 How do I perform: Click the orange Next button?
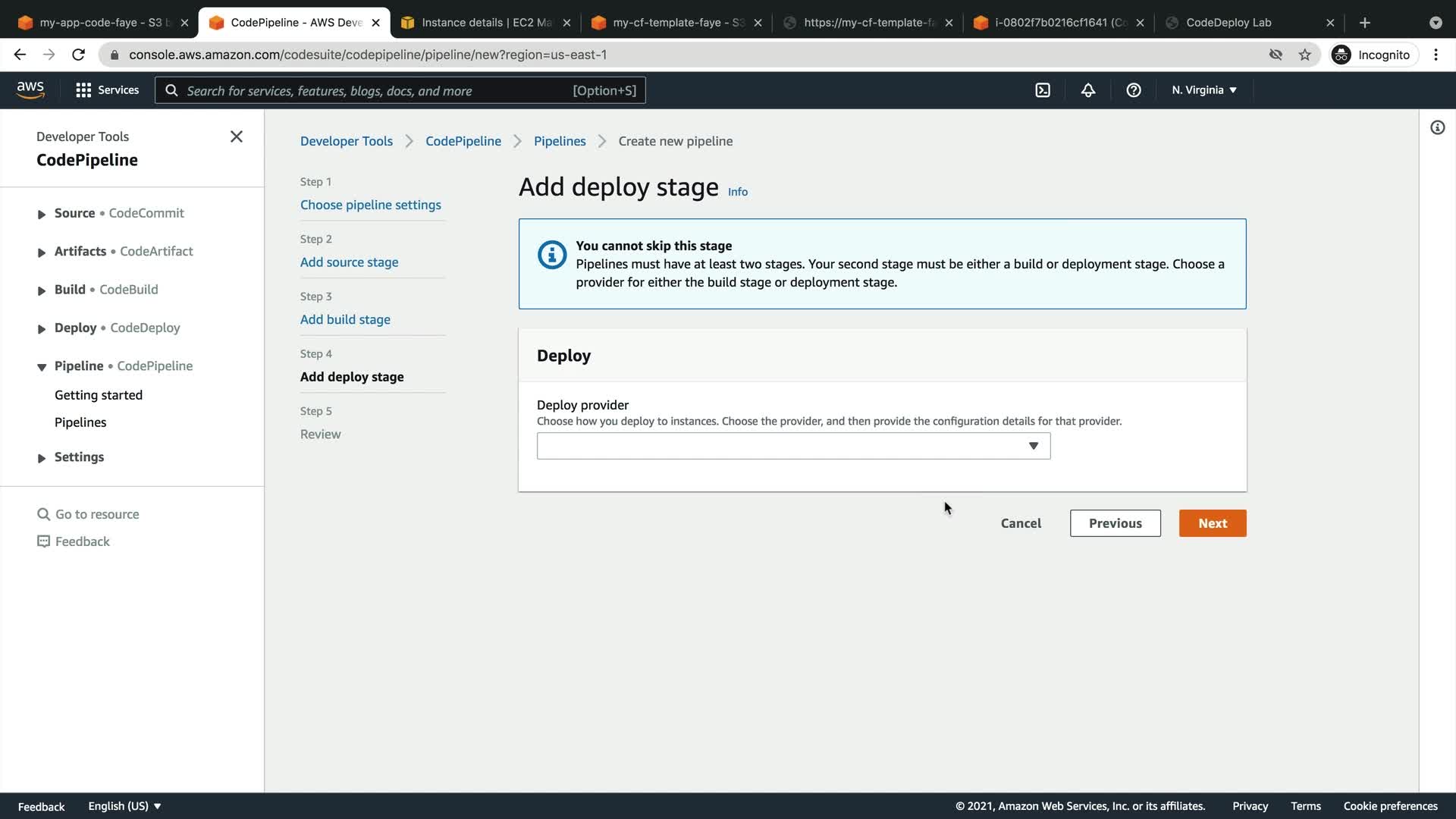click(1212, 523)
